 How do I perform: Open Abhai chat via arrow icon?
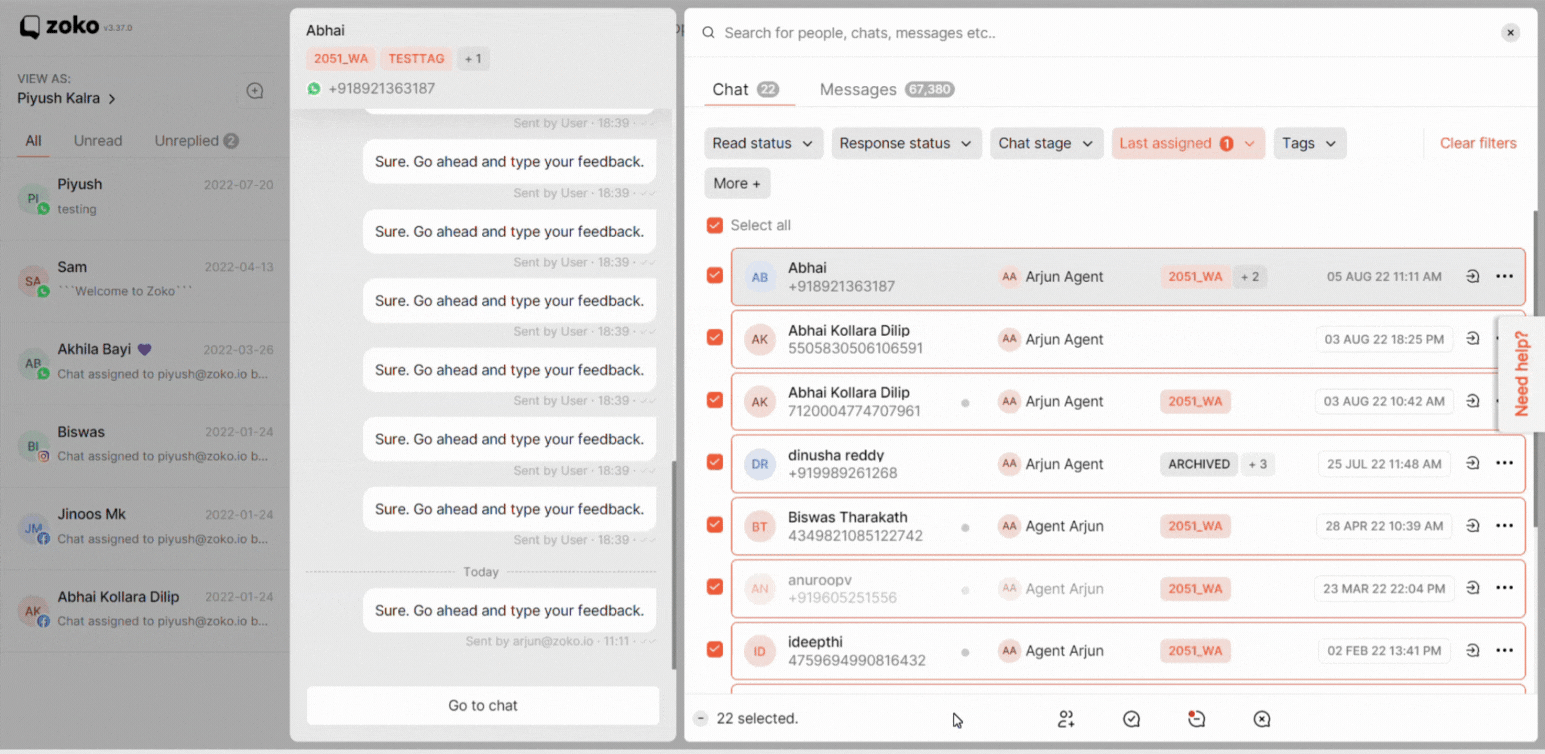click(x=1472, y=276)
